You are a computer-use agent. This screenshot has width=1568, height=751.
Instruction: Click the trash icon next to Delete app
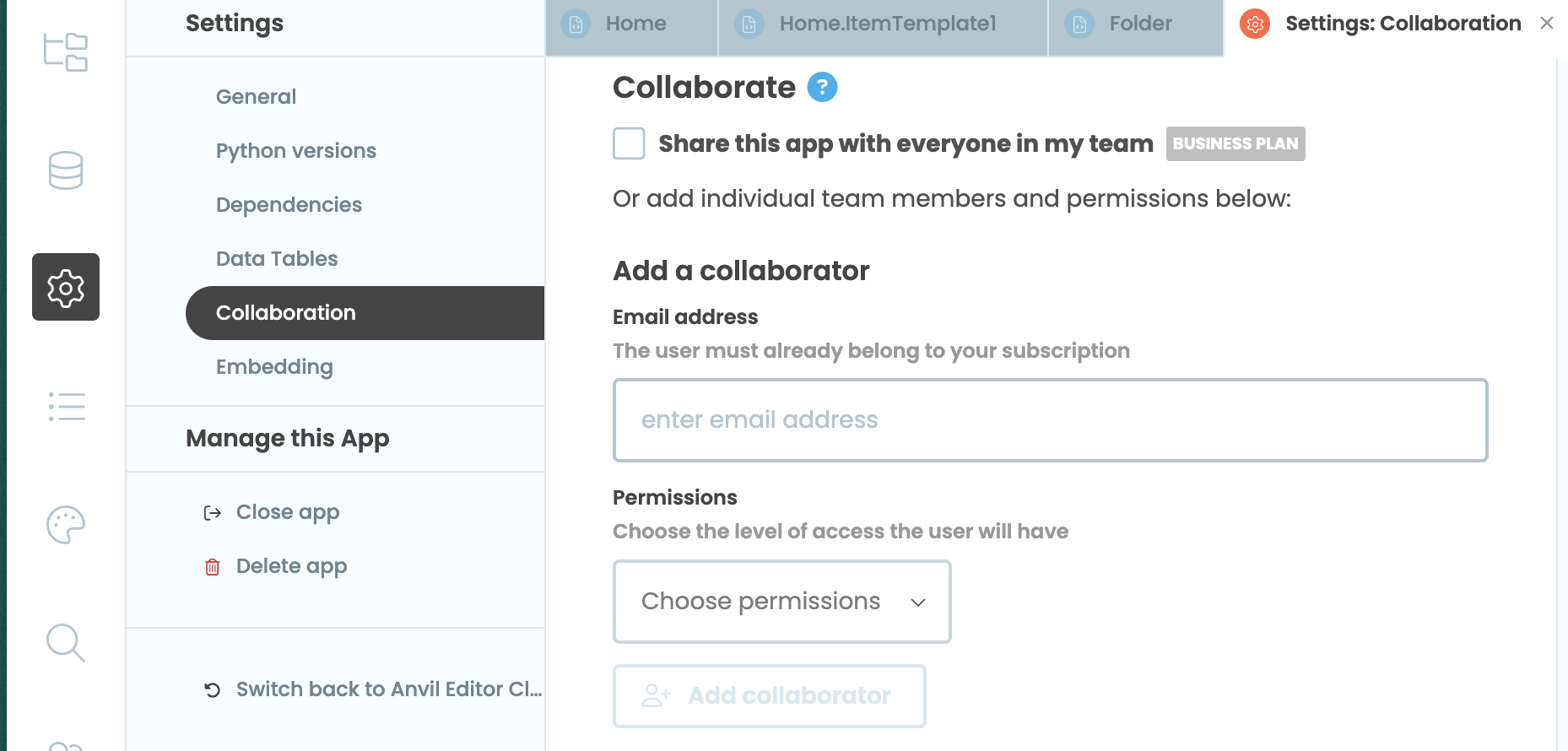click(212, 566)
